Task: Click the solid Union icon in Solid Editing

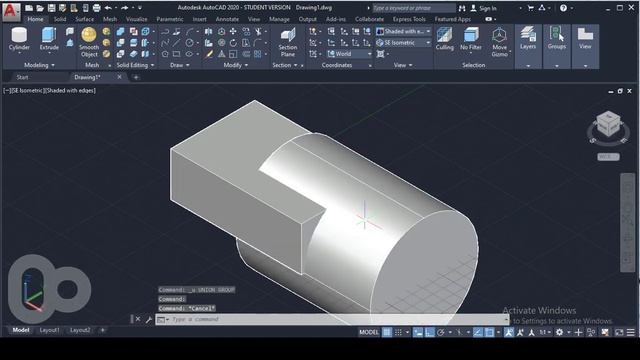Action: pyautogui.click(x=120, y=31)
